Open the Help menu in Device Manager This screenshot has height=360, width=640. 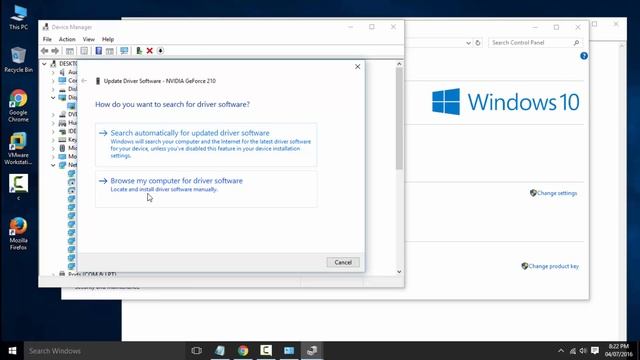tap(108, 39)
